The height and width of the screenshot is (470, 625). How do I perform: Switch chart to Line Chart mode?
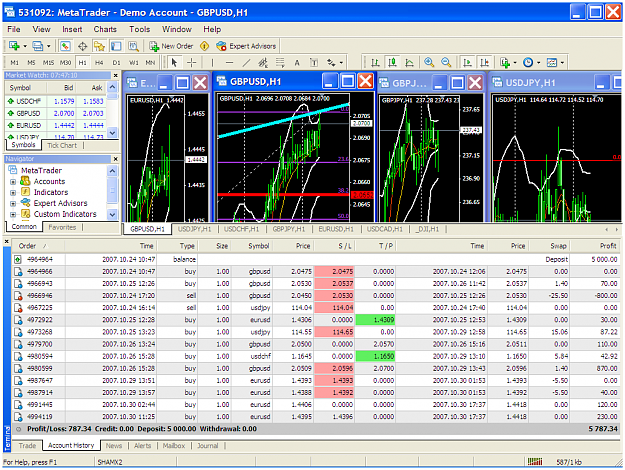[409, 62]
